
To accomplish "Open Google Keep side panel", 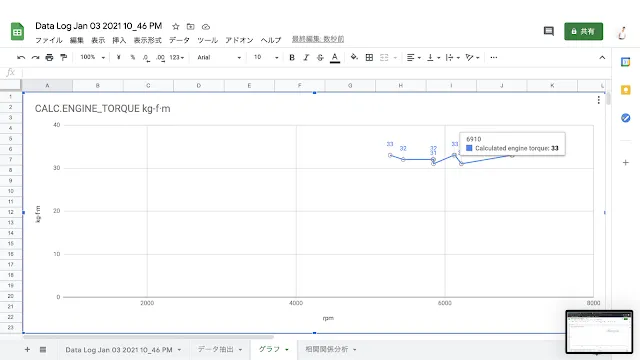I will [x=625, y=90].
